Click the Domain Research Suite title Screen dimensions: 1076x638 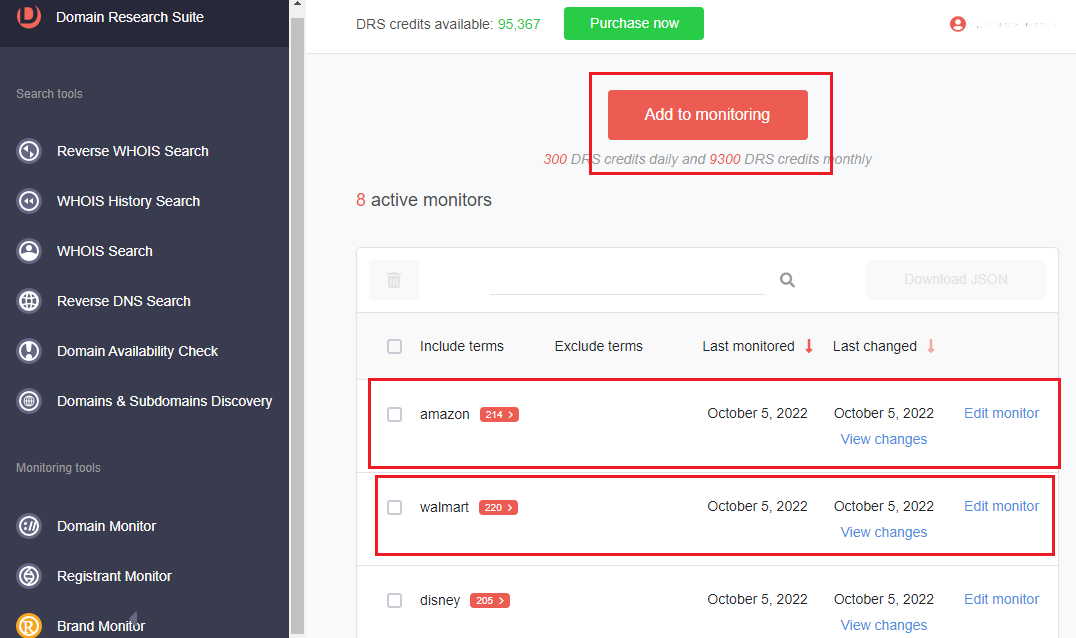click(x=130, y=17)
